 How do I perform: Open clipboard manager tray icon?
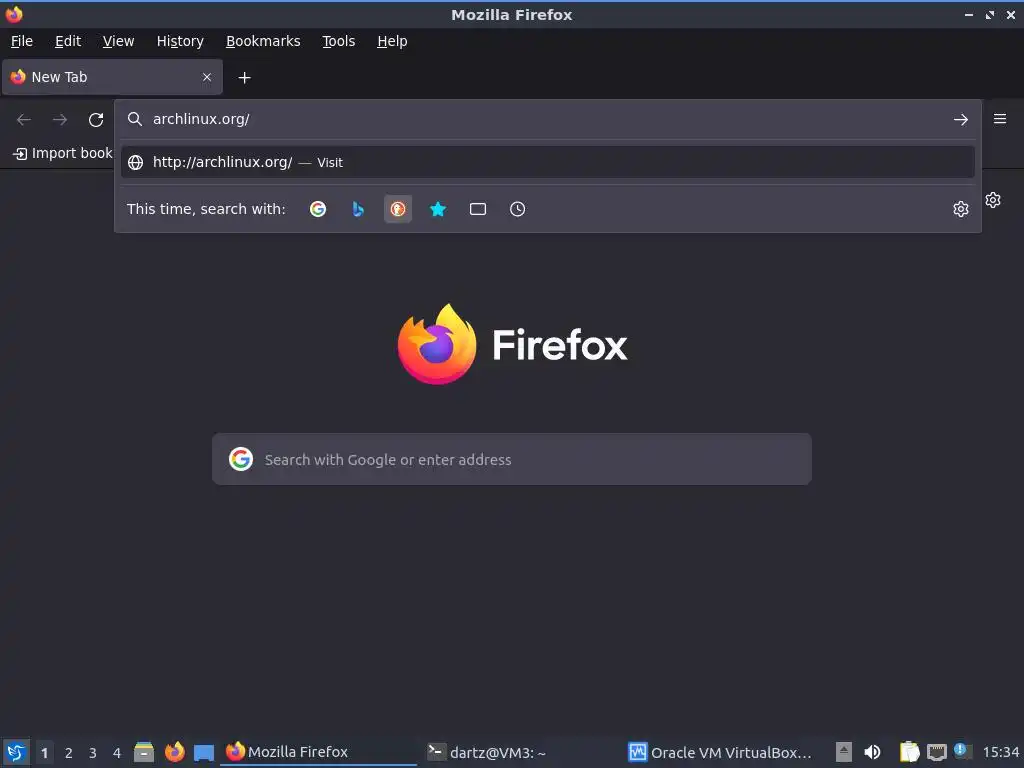[909, 752]
